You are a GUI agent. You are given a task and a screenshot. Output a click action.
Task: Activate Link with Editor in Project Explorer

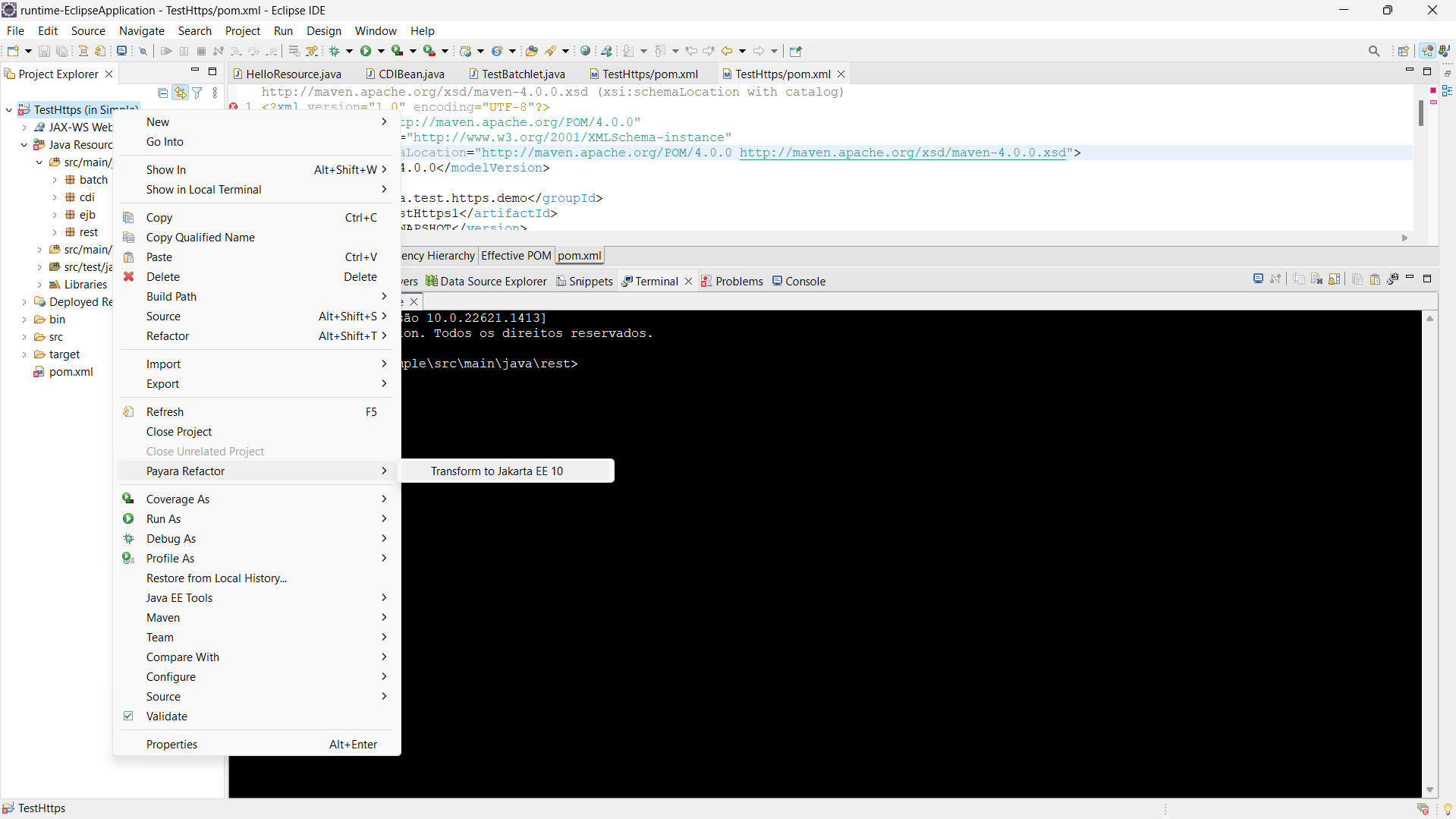click(x=181, y=93)
